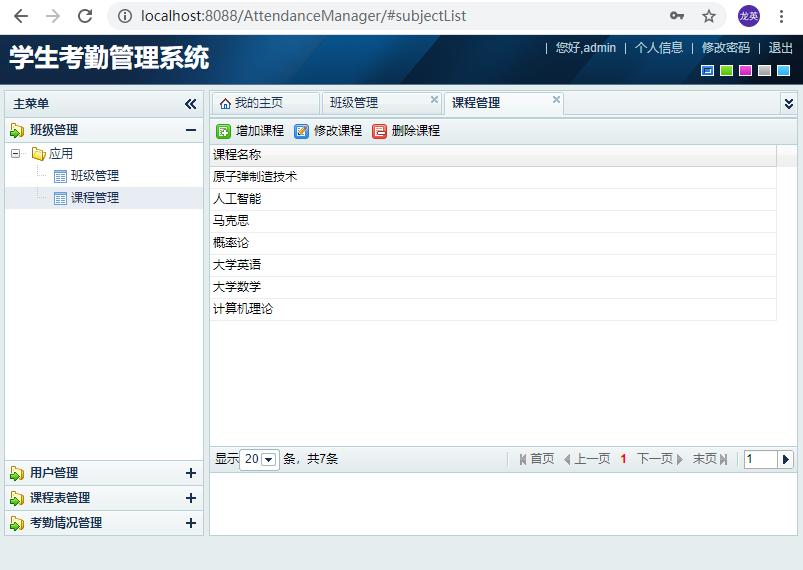Image resolution: width=803 pixels, height=570 pixels.
Task: Click the jump-to-page arrow button
Action: coord(786,459)
